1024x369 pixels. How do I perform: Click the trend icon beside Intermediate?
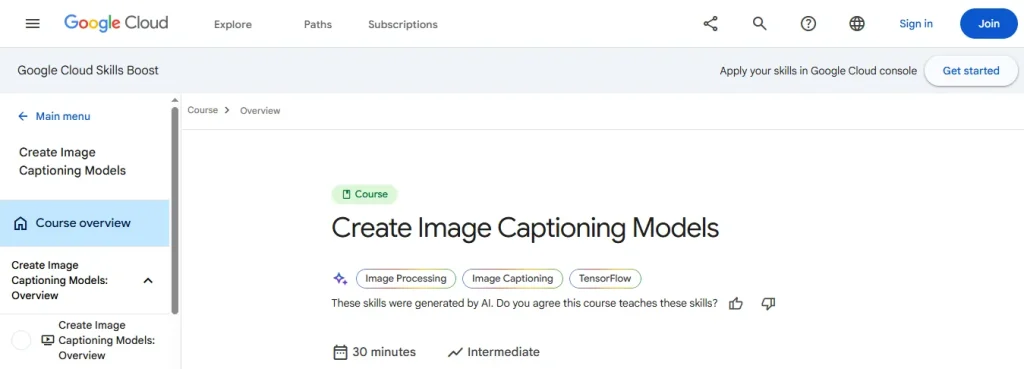455,353
